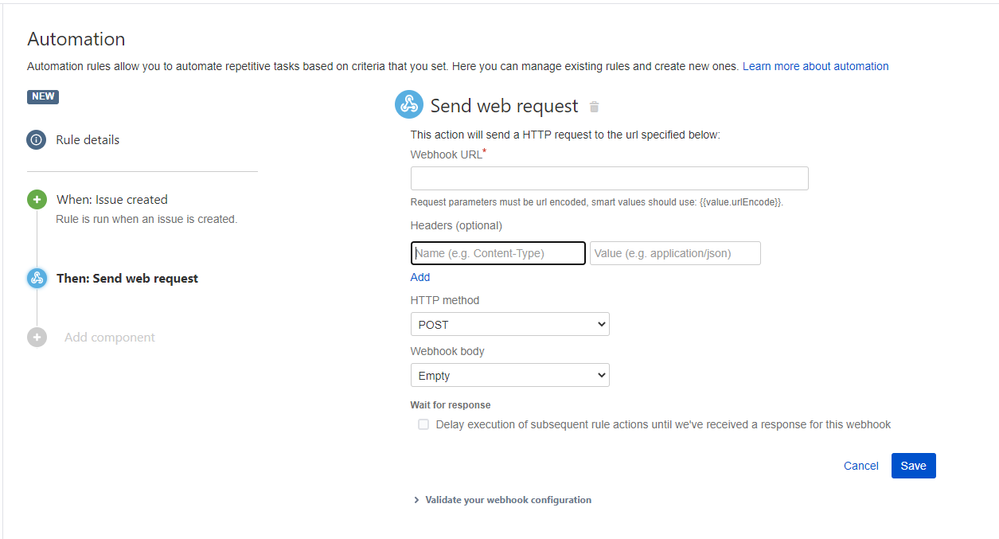Click the header Name input field

click(x=498, y=254)
